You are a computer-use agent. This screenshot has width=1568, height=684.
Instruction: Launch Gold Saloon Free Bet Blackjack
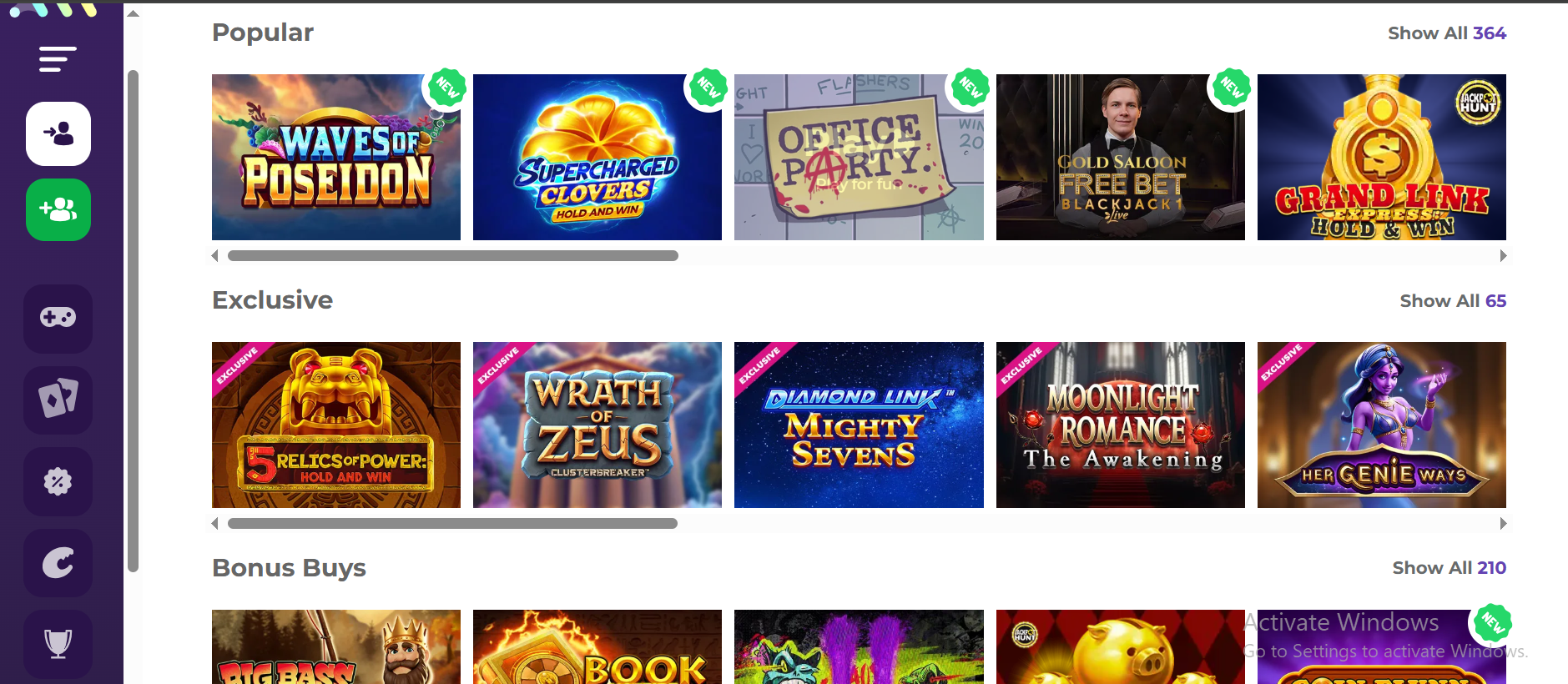point(1121,157)
